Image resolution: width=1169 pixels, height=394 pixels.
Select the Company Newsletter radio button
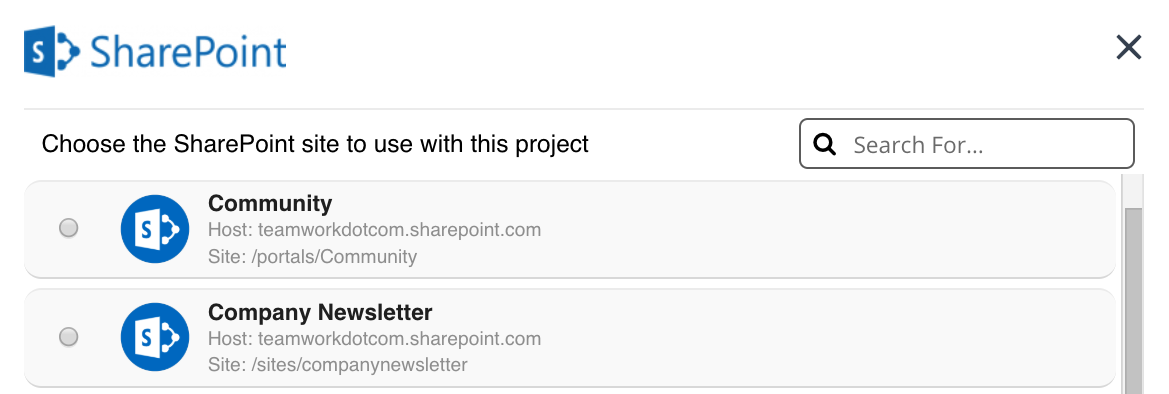click(69, 337)
